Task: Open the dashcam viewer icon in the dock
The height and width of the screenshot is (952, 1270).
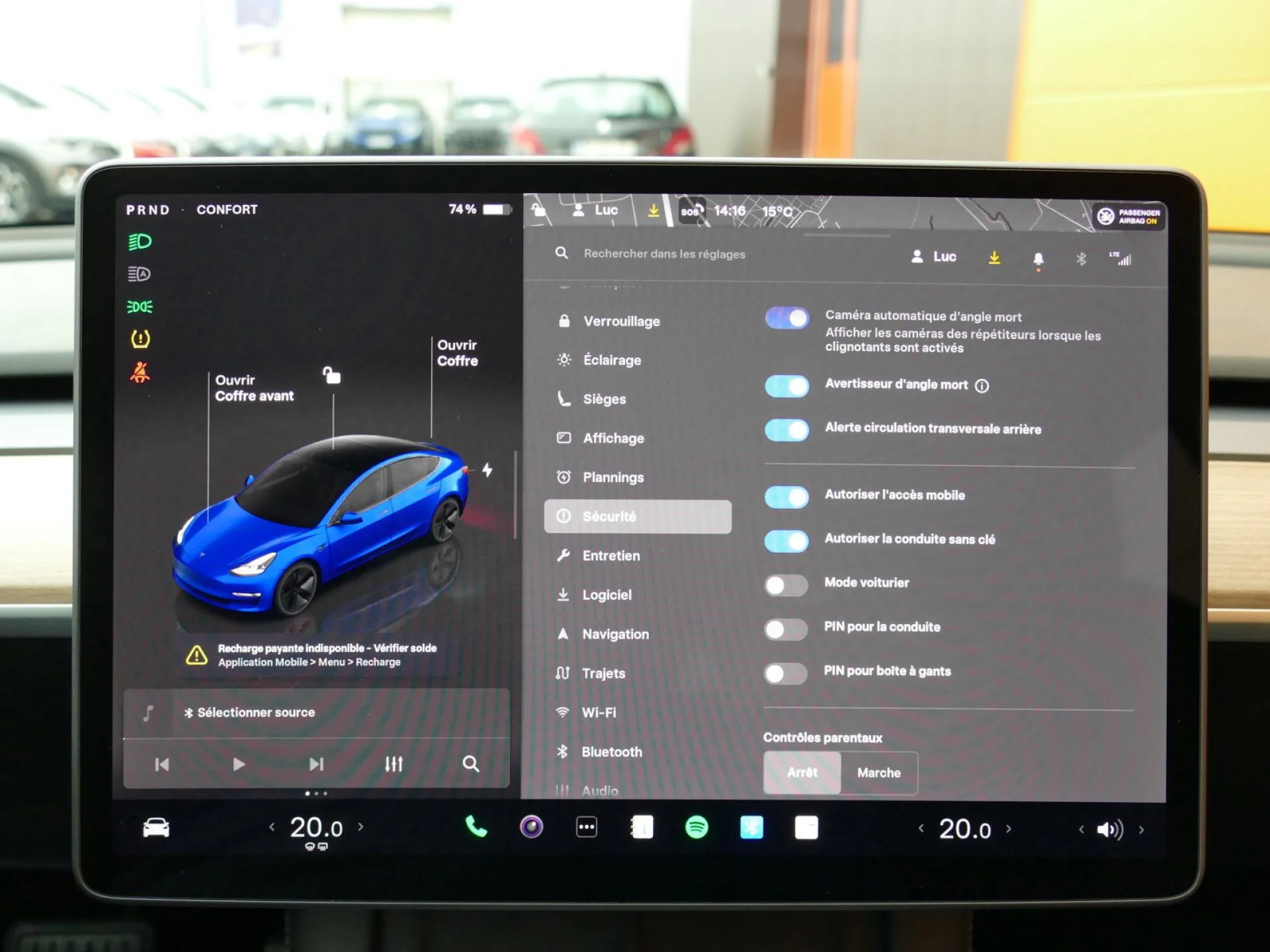Action: pos(530,827)
